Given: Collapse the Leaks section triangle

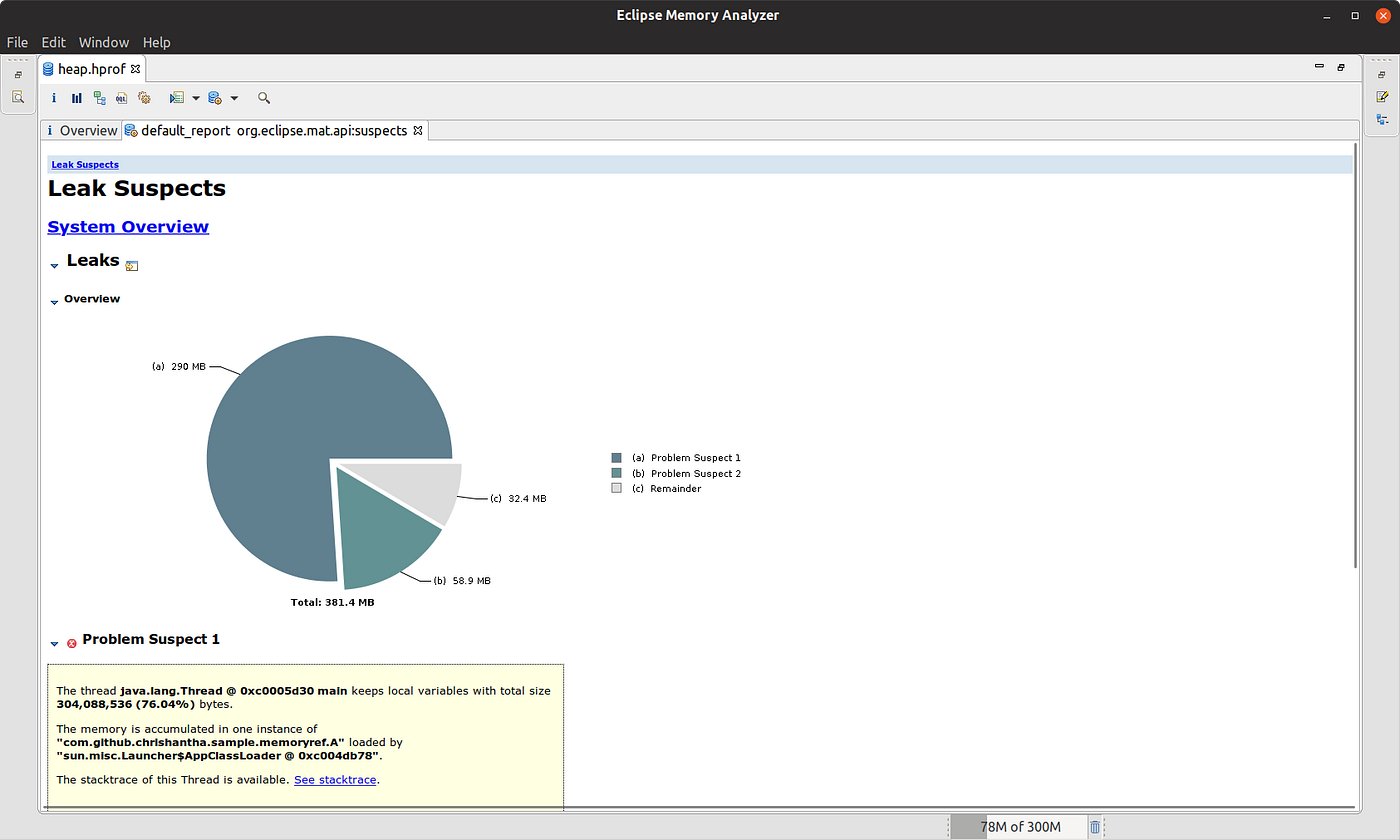Looking at the screenshot, I should point(54,264).
